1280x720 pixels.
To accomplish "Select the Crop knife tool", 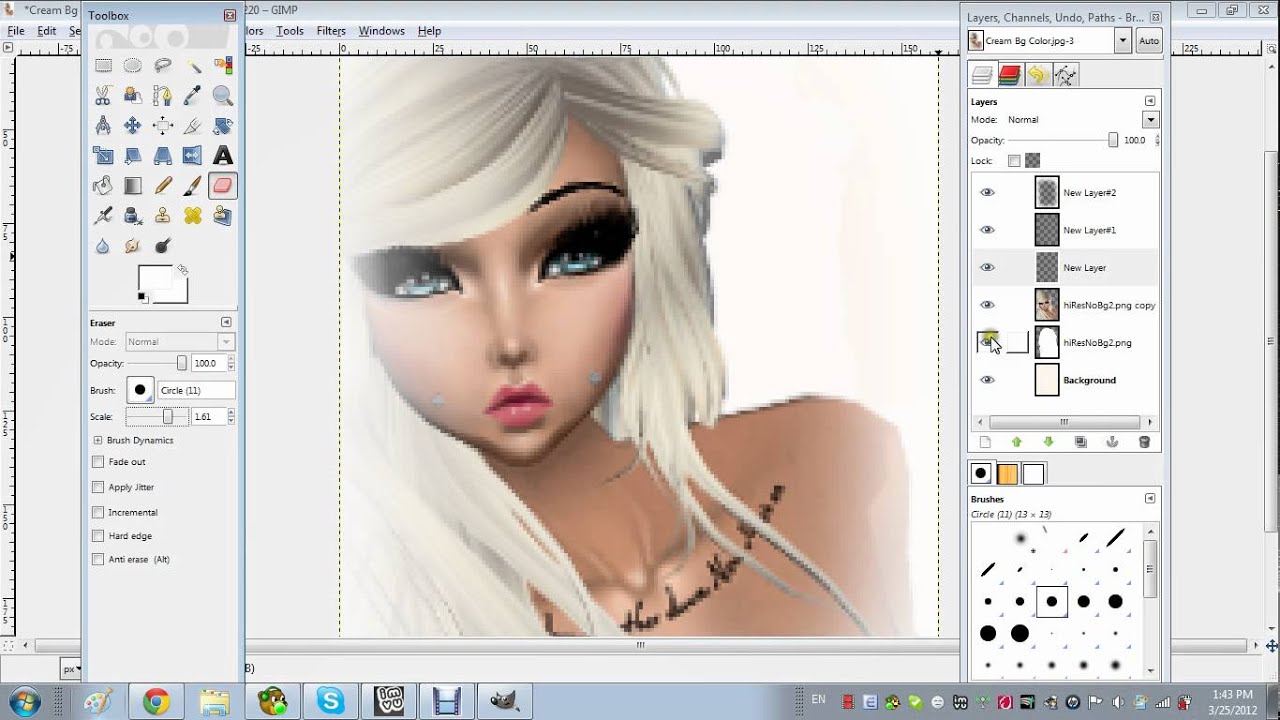I will (x=193, y=126).
